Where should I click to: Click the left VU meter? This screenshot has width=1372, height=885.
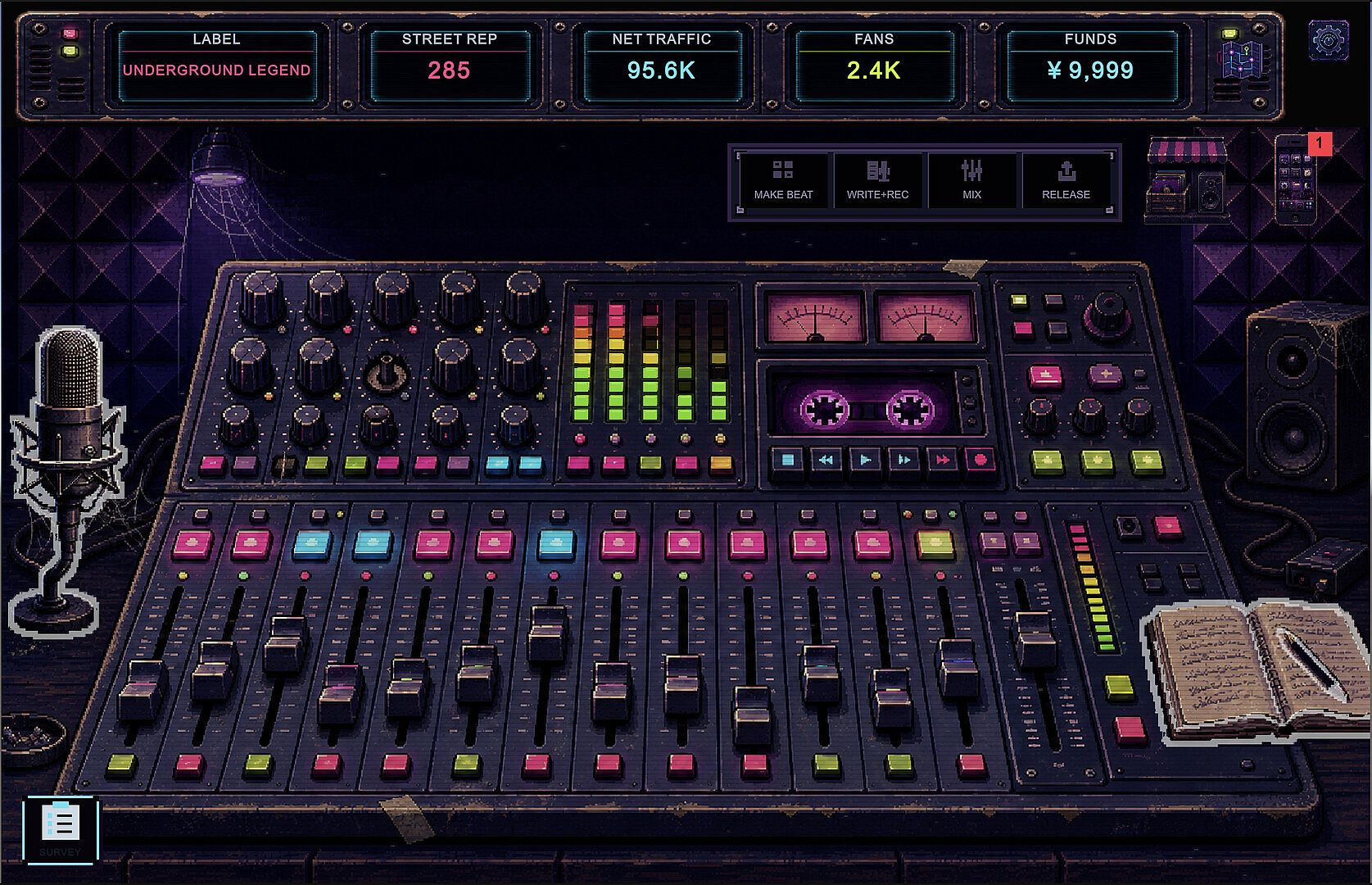pos(815,317)
